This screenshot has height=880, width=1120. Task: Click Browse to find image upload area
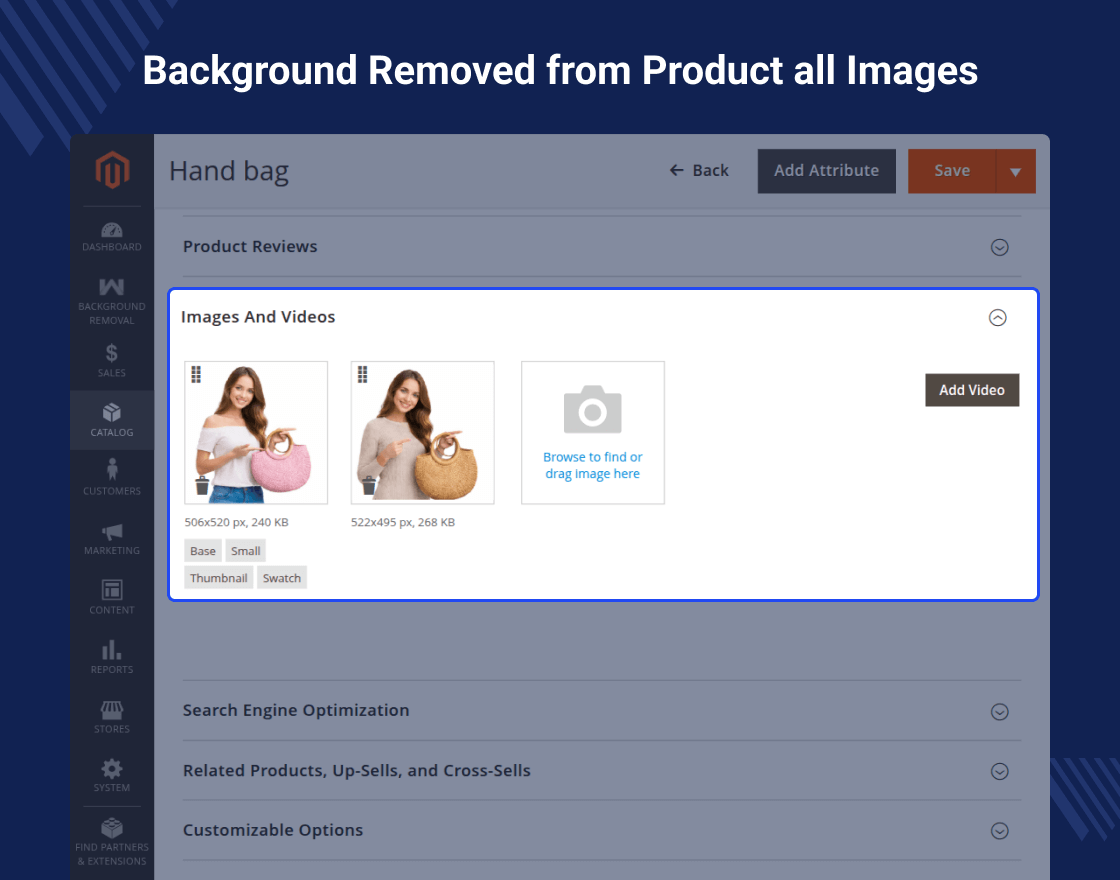(593, 433)
